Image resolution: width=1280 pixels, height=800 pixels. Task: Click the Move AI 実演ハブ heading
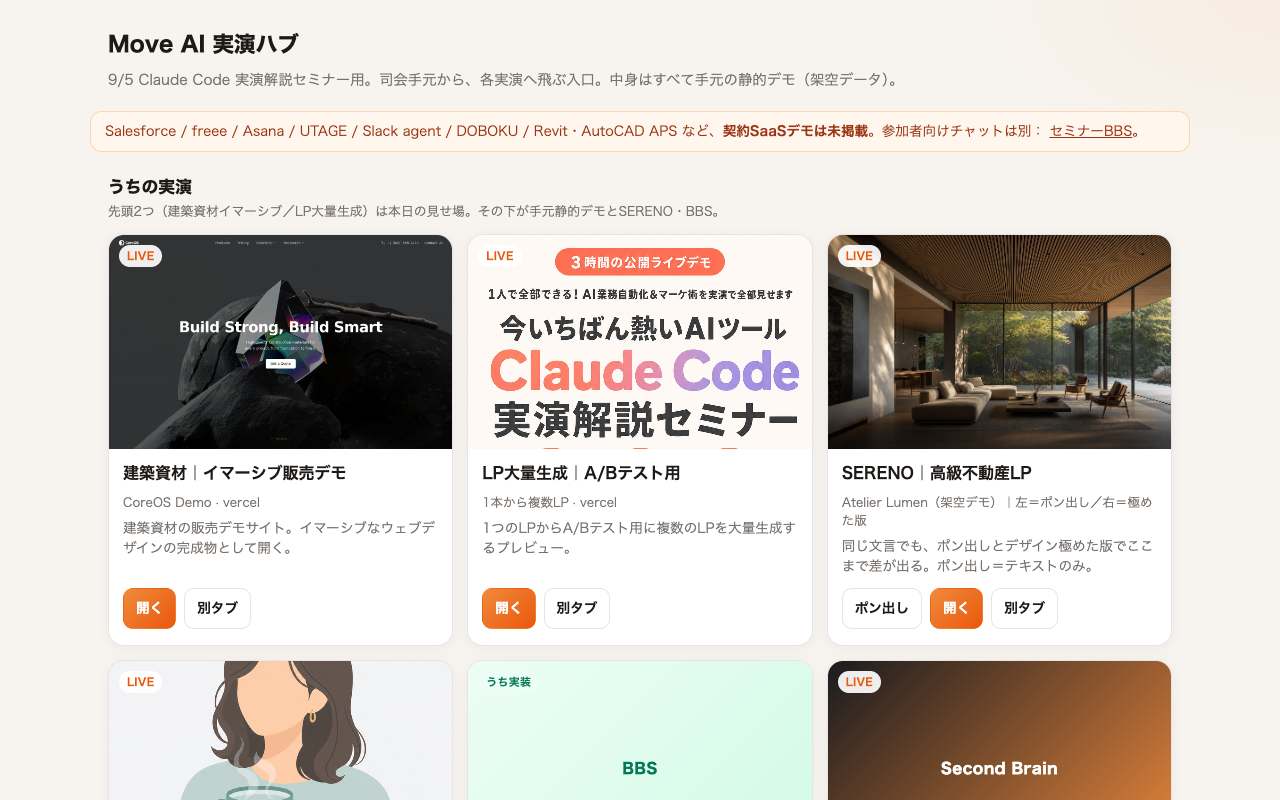pos(203,44)
